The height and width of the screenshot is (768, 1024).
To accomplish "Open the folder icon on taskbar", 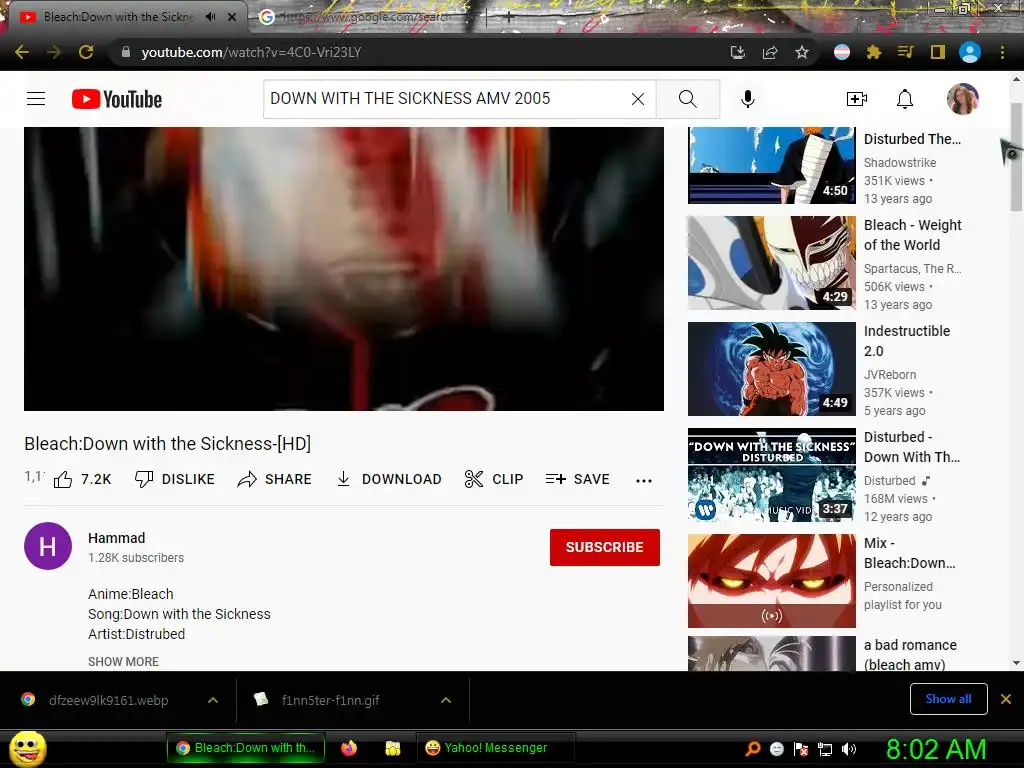I will (392, 748).
